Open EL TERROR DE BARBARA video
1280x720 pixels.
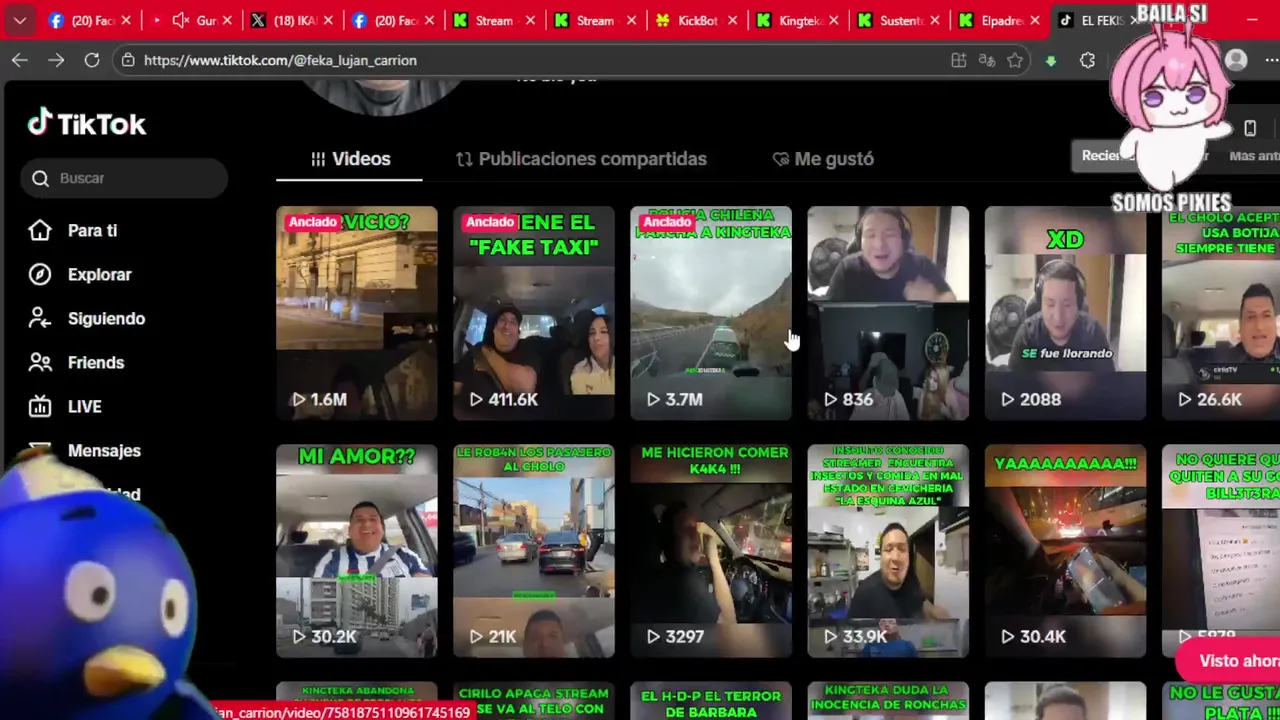pos(711,701)
